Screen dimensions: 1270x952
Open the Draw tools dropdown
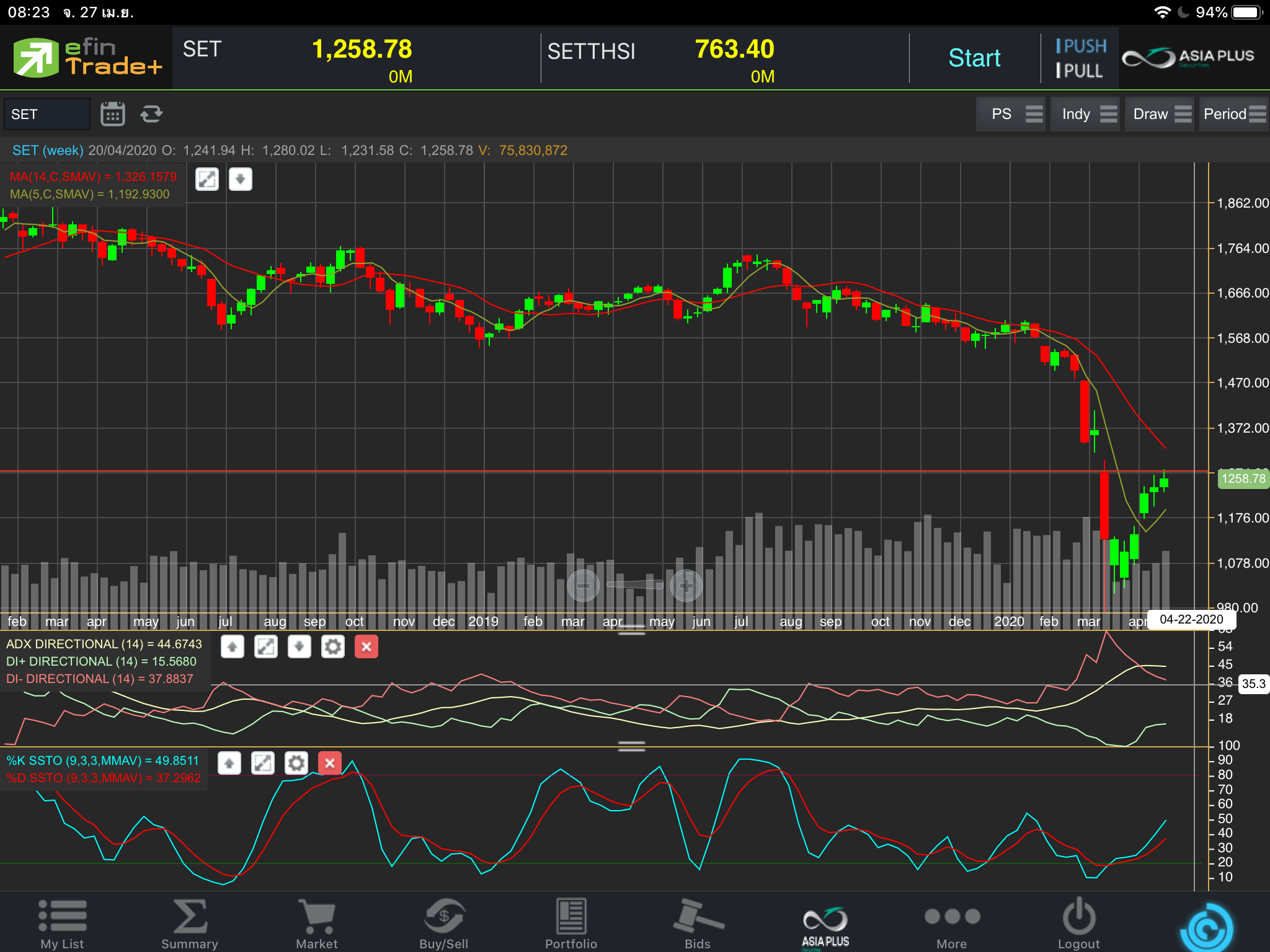click(x=1160, y=114)
